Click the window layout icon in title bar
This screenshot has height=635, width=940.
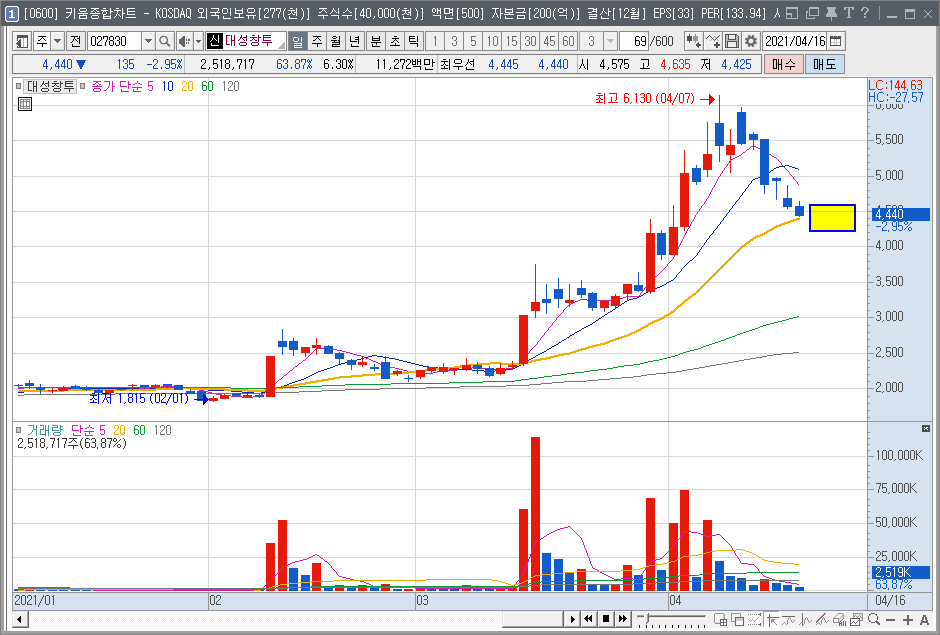point(792,13)
